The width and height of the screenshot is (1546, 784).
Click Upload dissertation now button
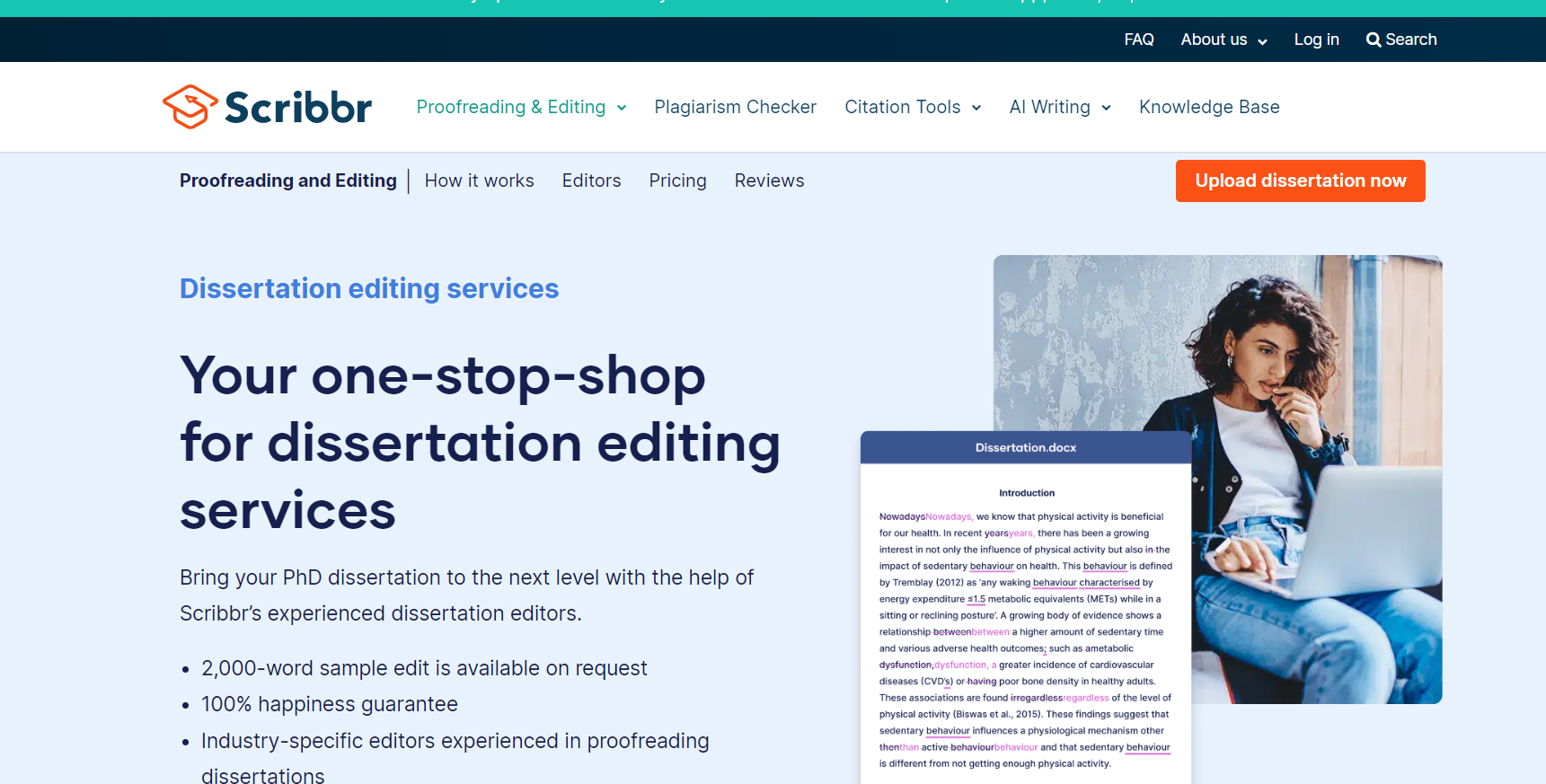pos(1300,181)
